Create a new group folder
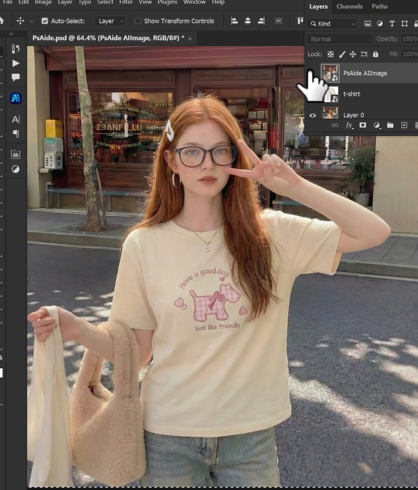This screenshot has height=490, width=418. pos(390,125)
